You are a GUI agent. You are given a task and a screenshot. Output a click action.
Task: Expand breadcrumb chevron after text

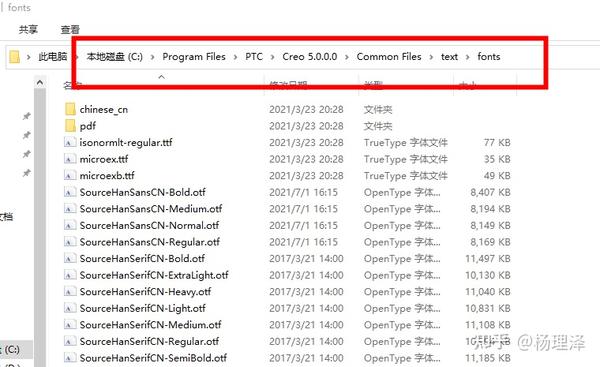468,57
